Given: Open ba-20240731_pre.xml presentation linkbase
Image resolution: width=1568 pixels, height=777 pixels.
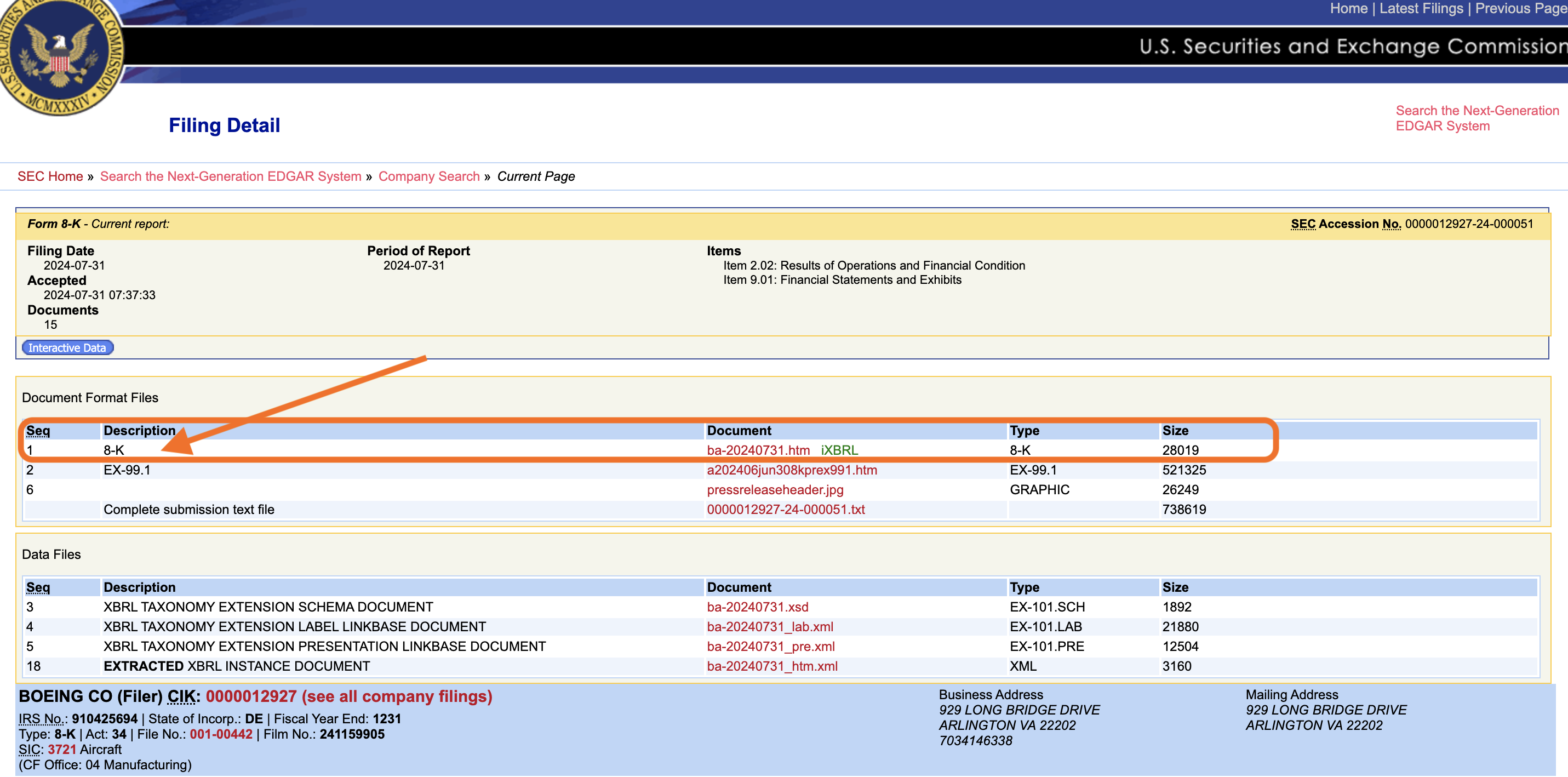Looking at the screenshot, I should pos(771,647).
